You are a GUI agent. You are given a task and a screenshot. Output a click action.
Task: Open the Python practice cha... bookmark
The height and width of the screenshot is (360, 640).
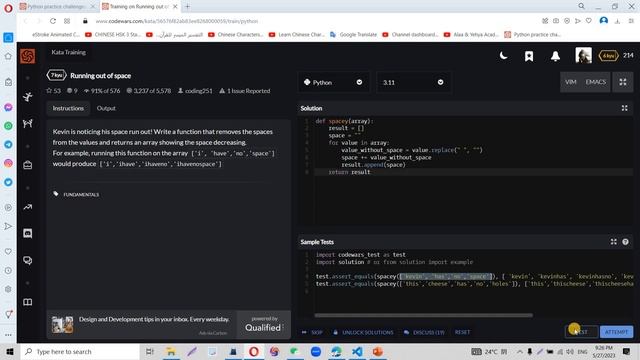pyautogui.click(x=533, y=35)
